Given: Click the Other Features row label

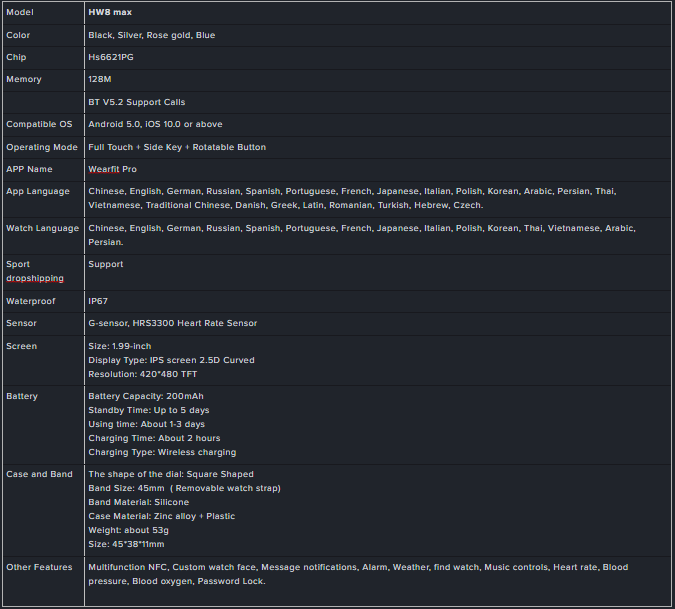Looking at the screenshot, I should (39, 567).
